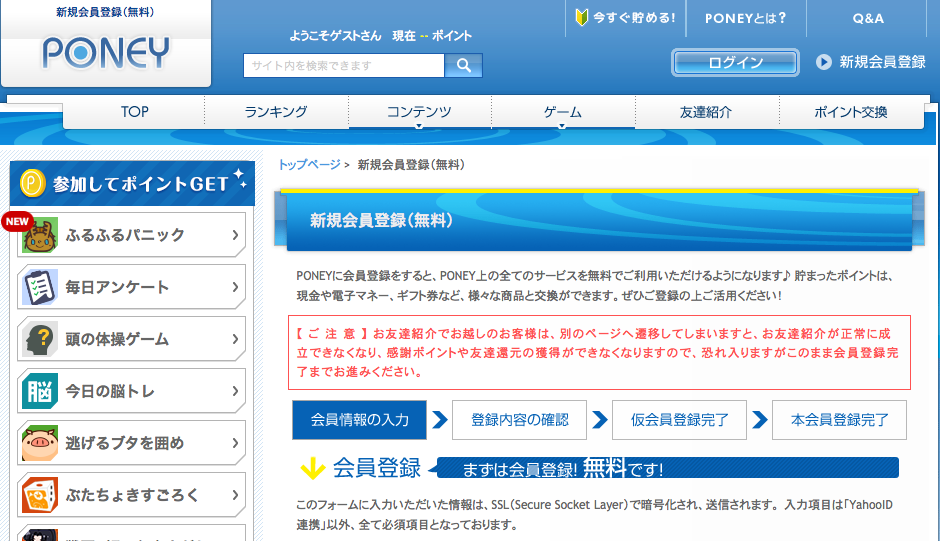This screenshot has height=541, width=940.
Task: Click the トップページ breadcrumb link
Action: pos(309,165)
